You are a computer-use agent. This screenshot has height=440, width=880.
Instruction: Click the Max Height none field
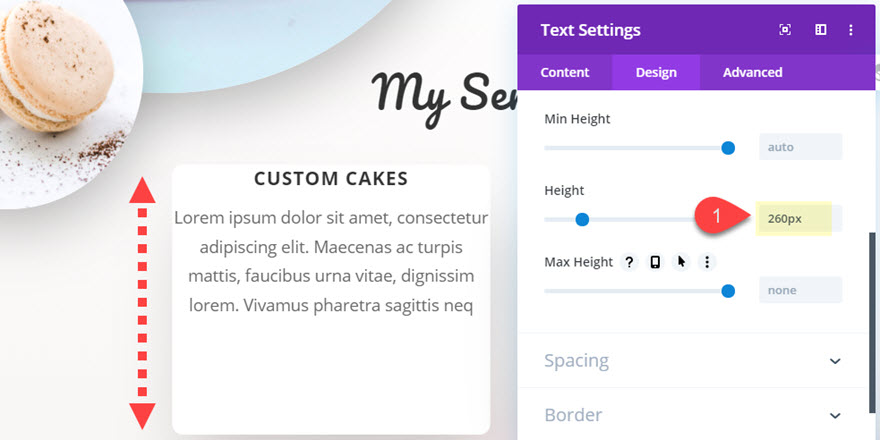(800, 290)
